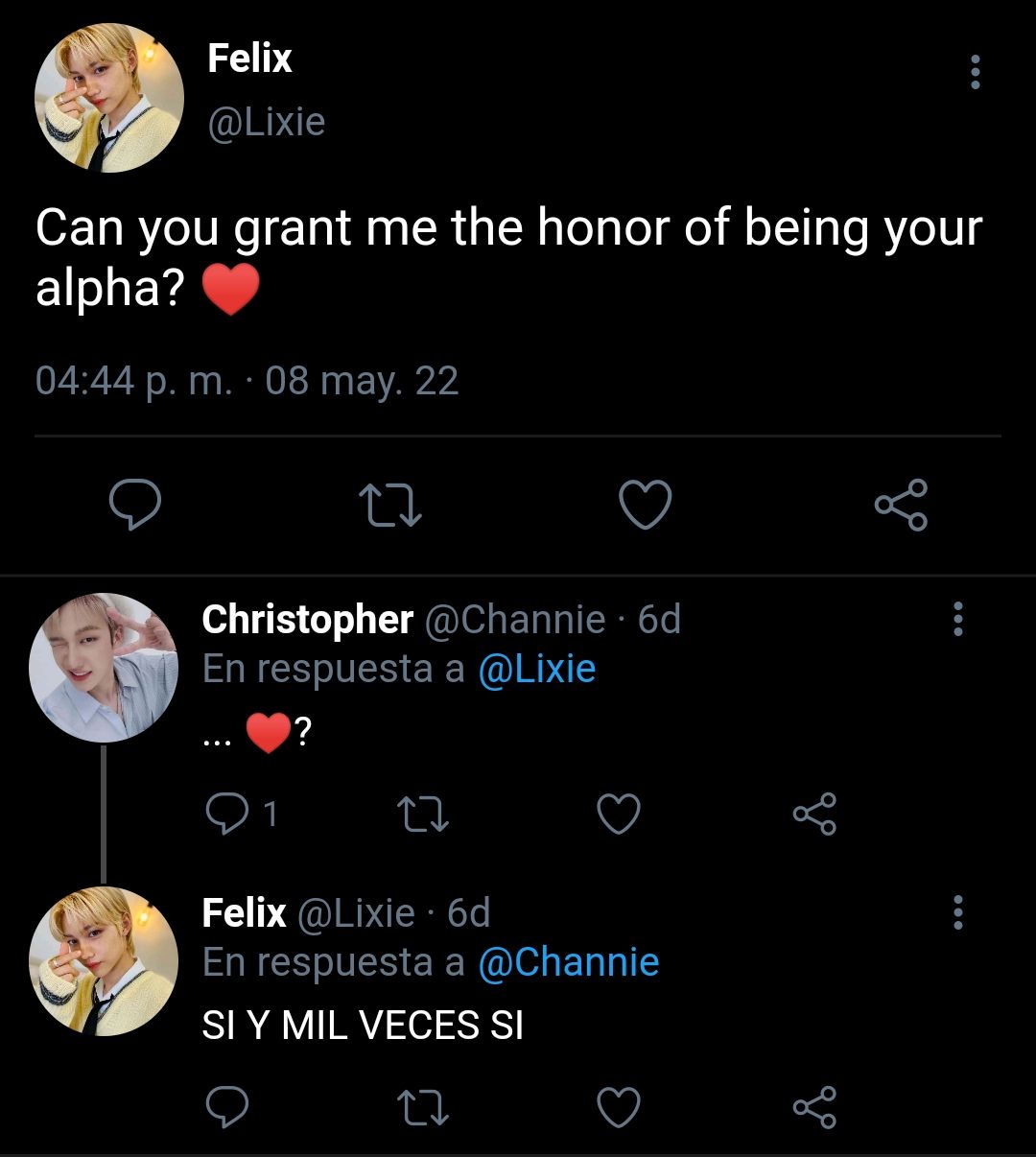This screenshot has width=1036, height=1157.
Task: Share Felix's main tweet
Action: tap(901, 505)
